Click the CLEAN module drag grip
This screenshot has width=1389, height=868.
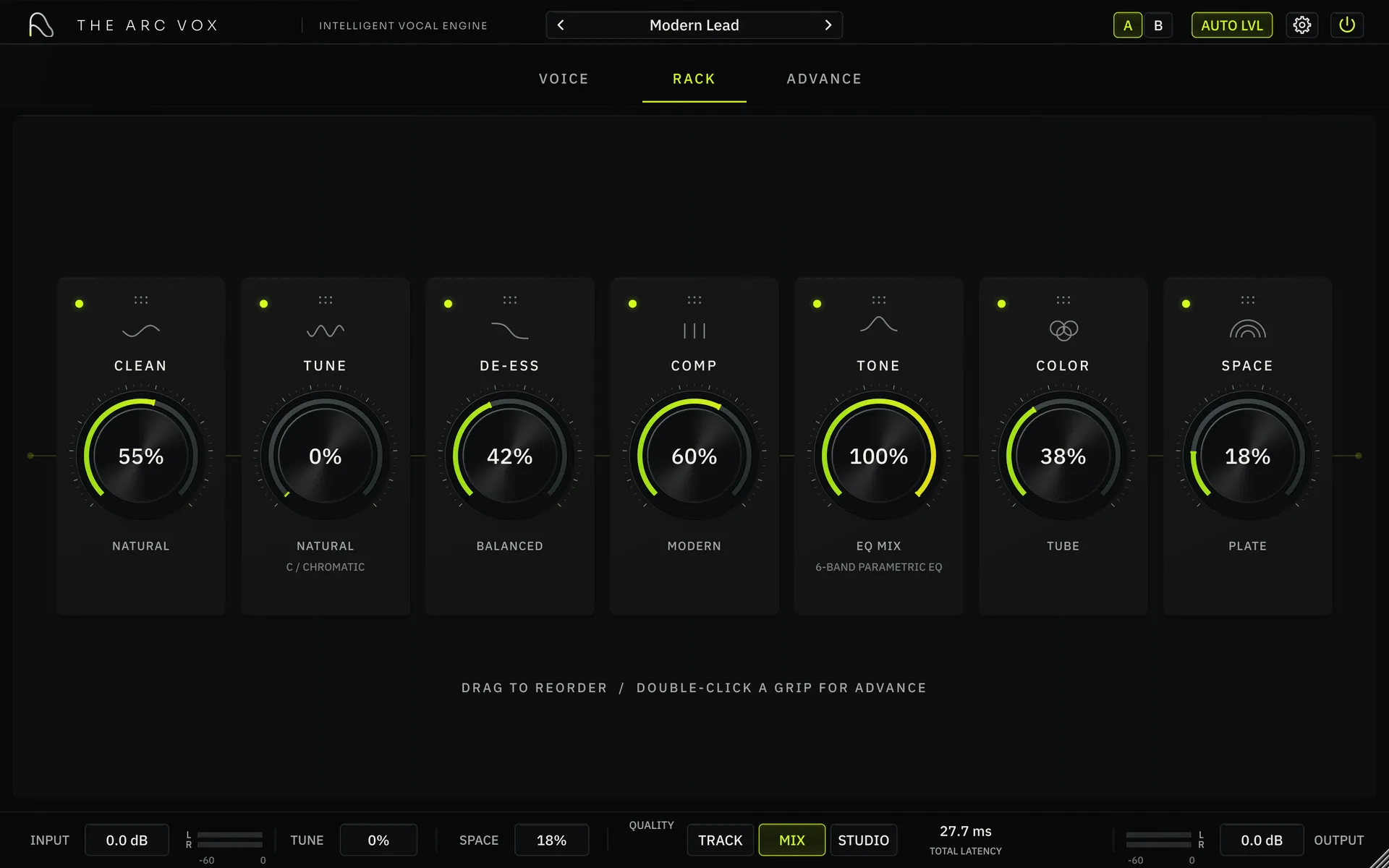point(141,299)
